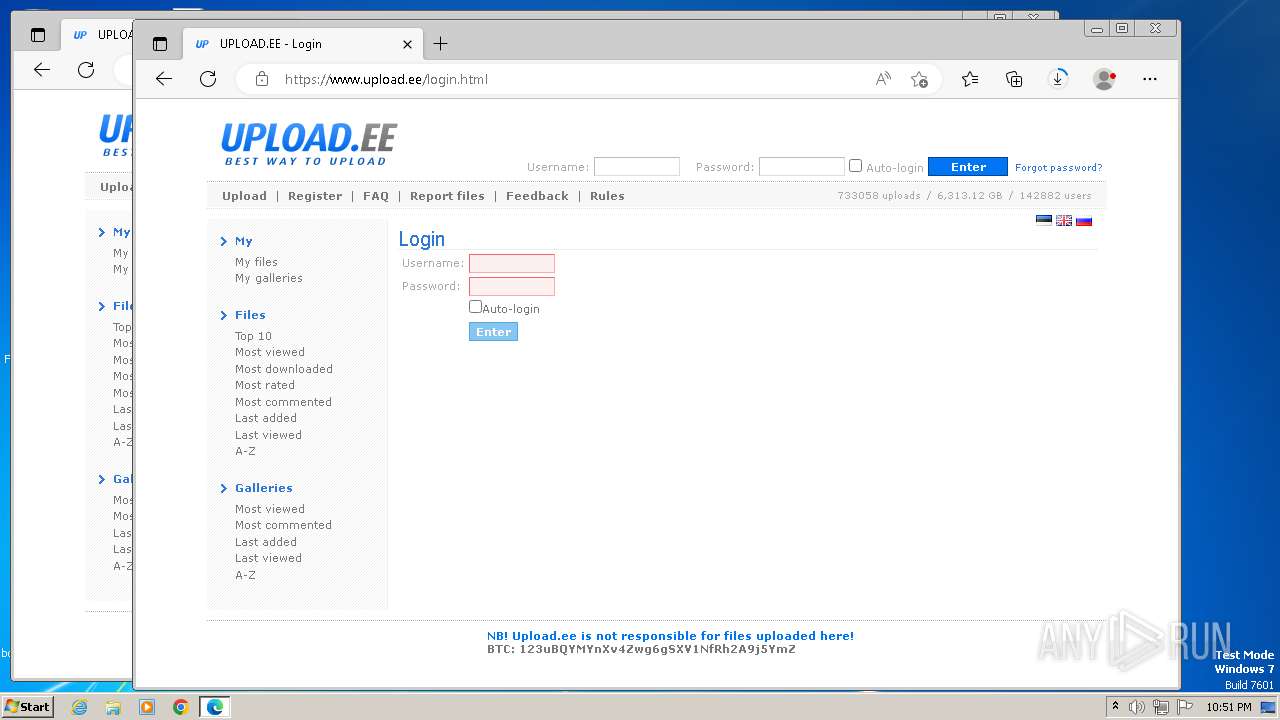This screenshot has width=1280, height=720.
Task: Open the FAQ menu item
Action: click(x=376, y=196)
